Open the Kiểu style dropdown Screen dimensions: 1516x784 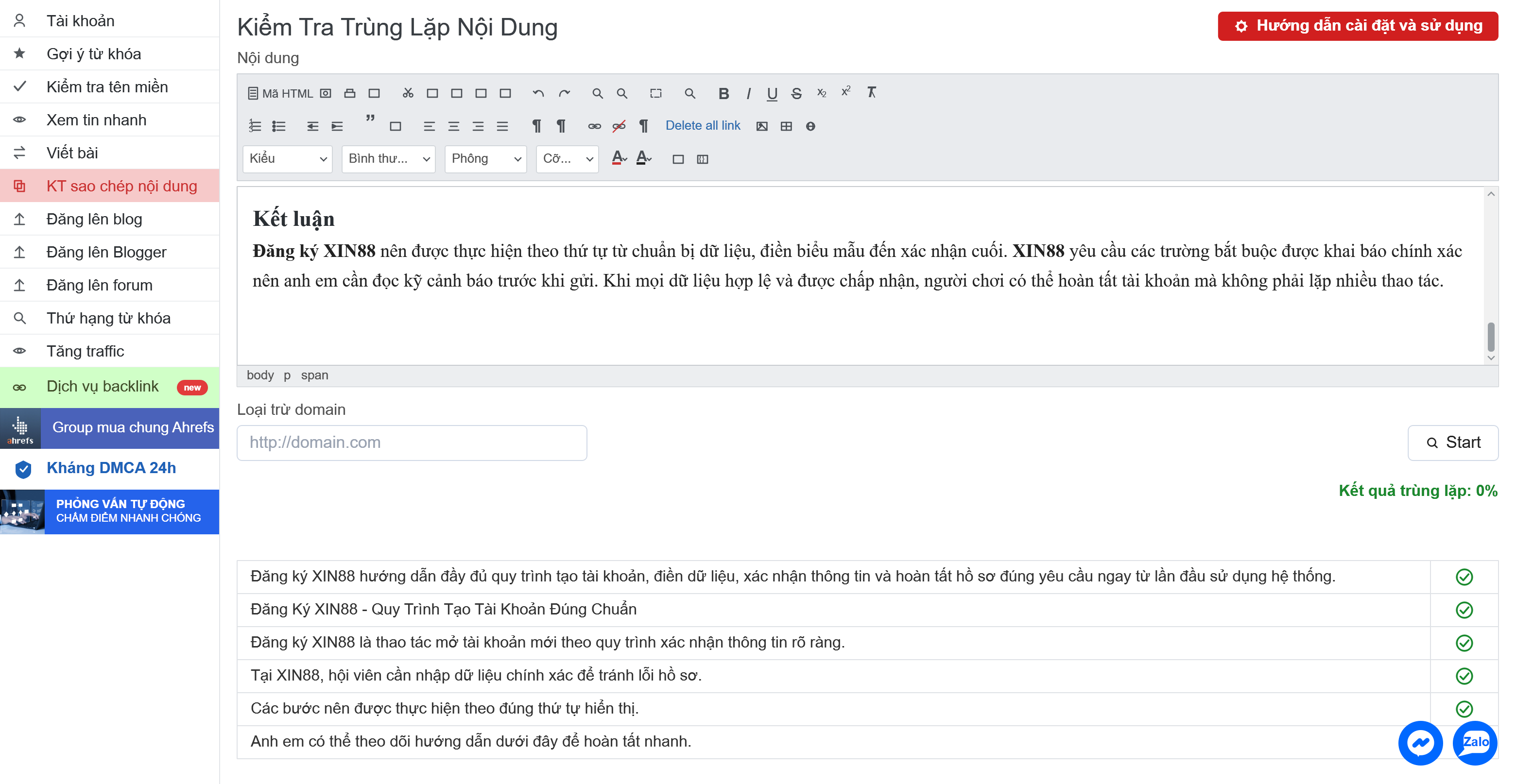coord(287,159)
